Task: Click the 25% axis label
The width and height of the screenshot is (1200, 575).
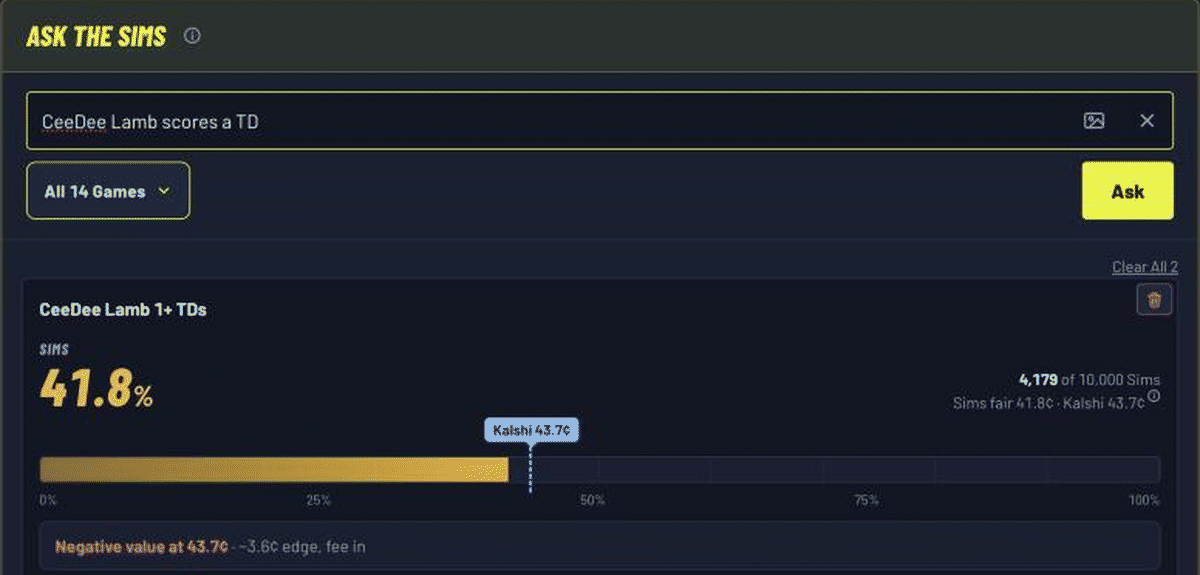Action: 318,500
